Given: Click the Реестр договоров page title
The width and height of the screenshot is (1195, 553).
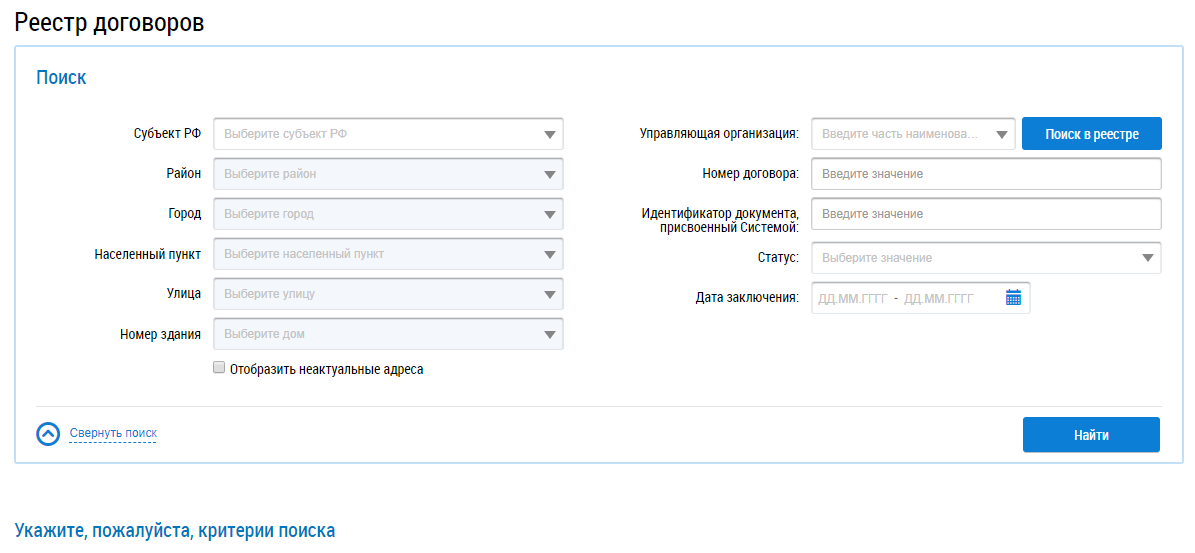Looking at the screenshot, I should tap(109, 23).
